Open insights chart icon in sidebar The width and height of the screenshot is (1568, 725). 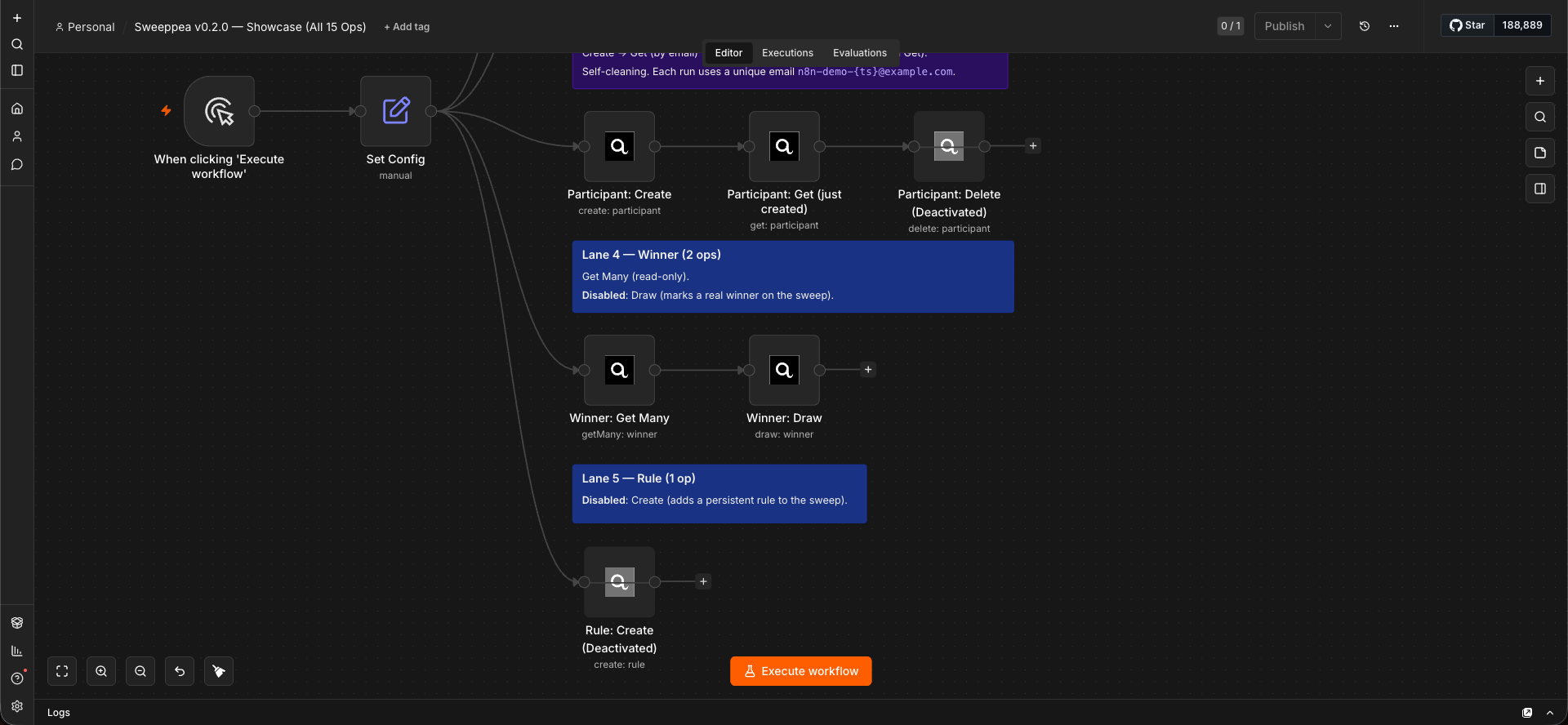[x=17, y=651]
